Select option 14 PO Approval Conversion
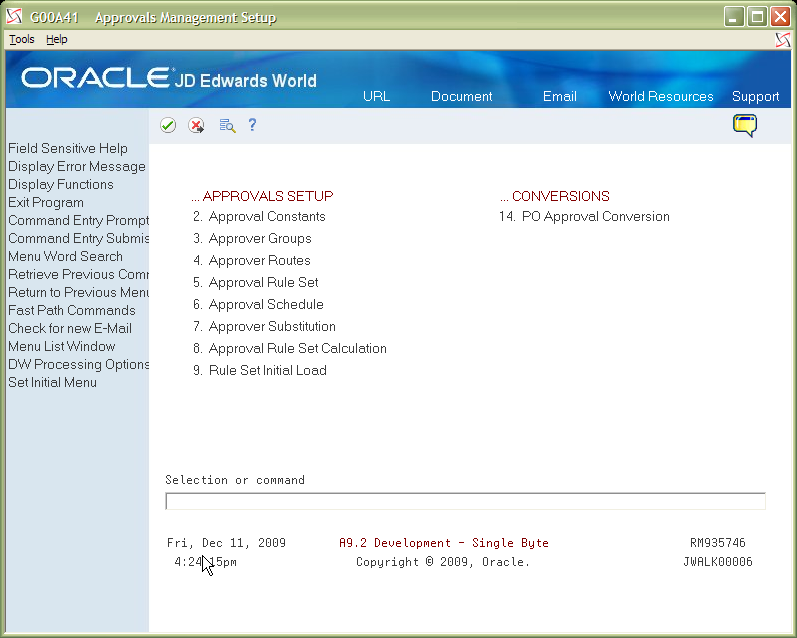The height and width of the screenshot is (638, 797). 584,216
